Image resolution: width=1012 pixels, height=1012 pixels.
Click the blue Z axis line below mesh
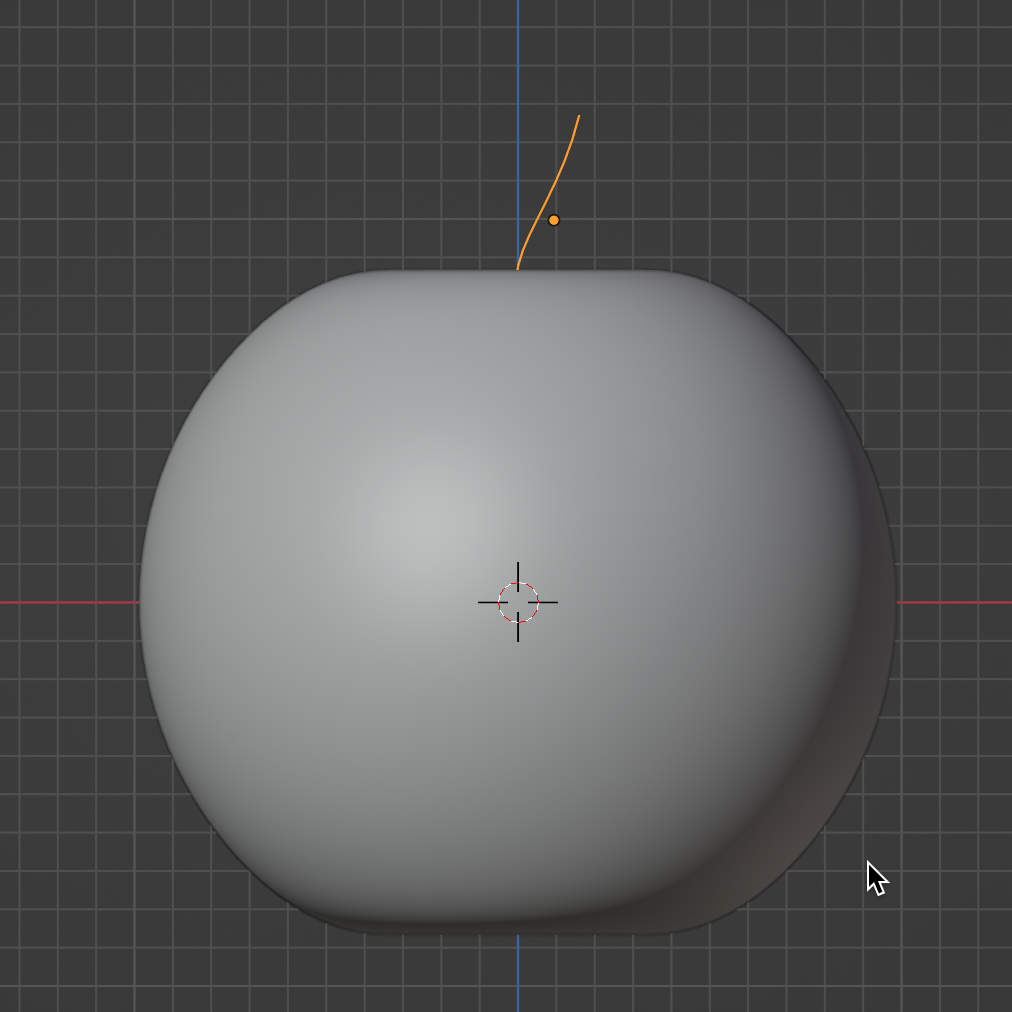click(518, 975)
